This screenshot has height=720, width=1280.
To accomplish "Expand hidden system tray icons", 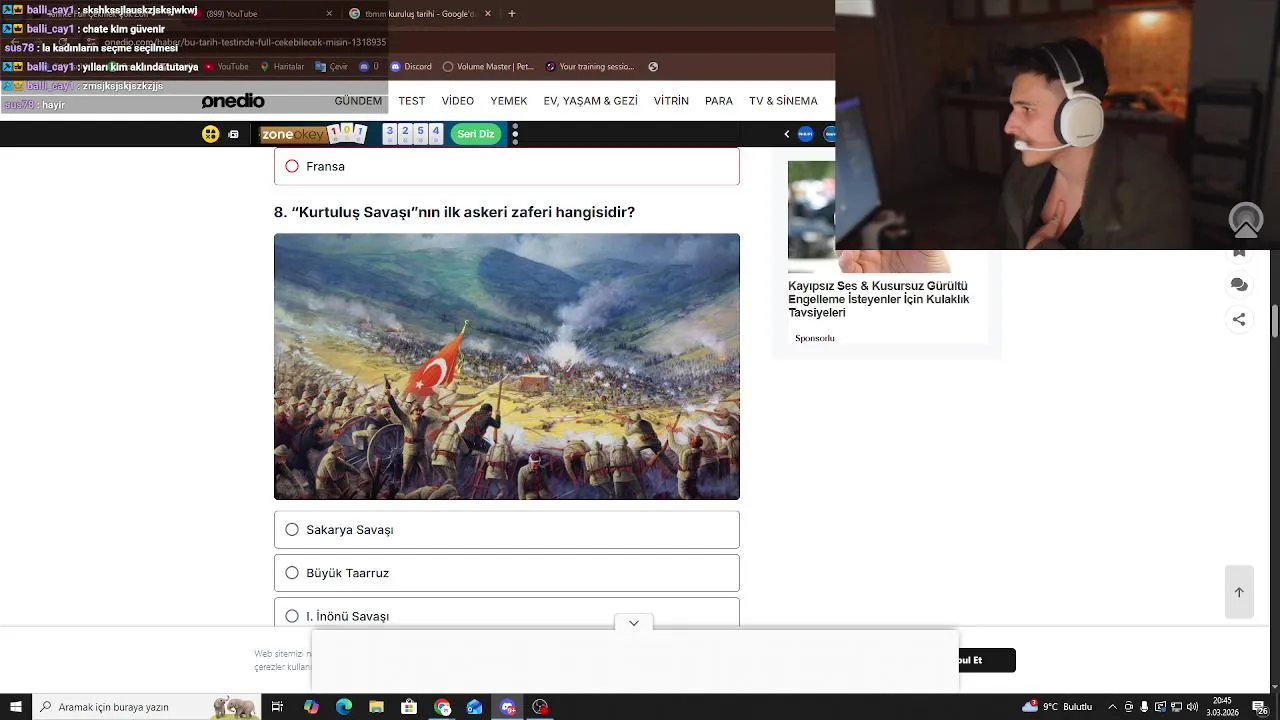I will 1112,707.
